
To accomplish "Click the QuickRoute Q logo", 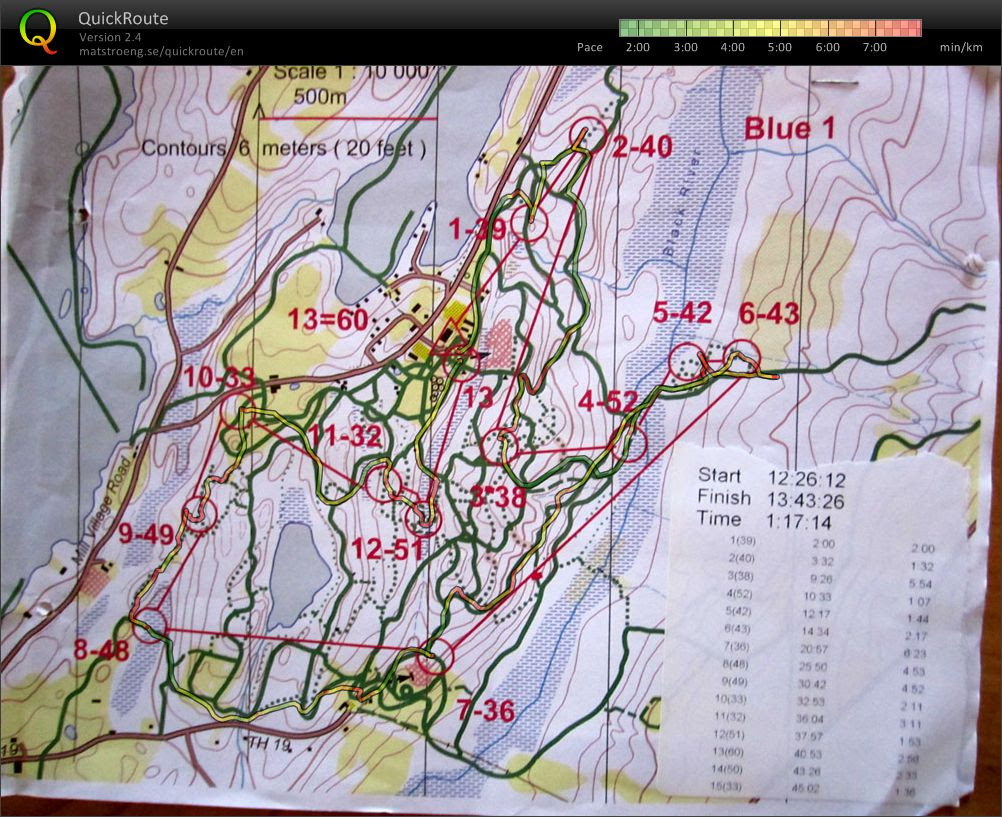I will pos(38,32).
